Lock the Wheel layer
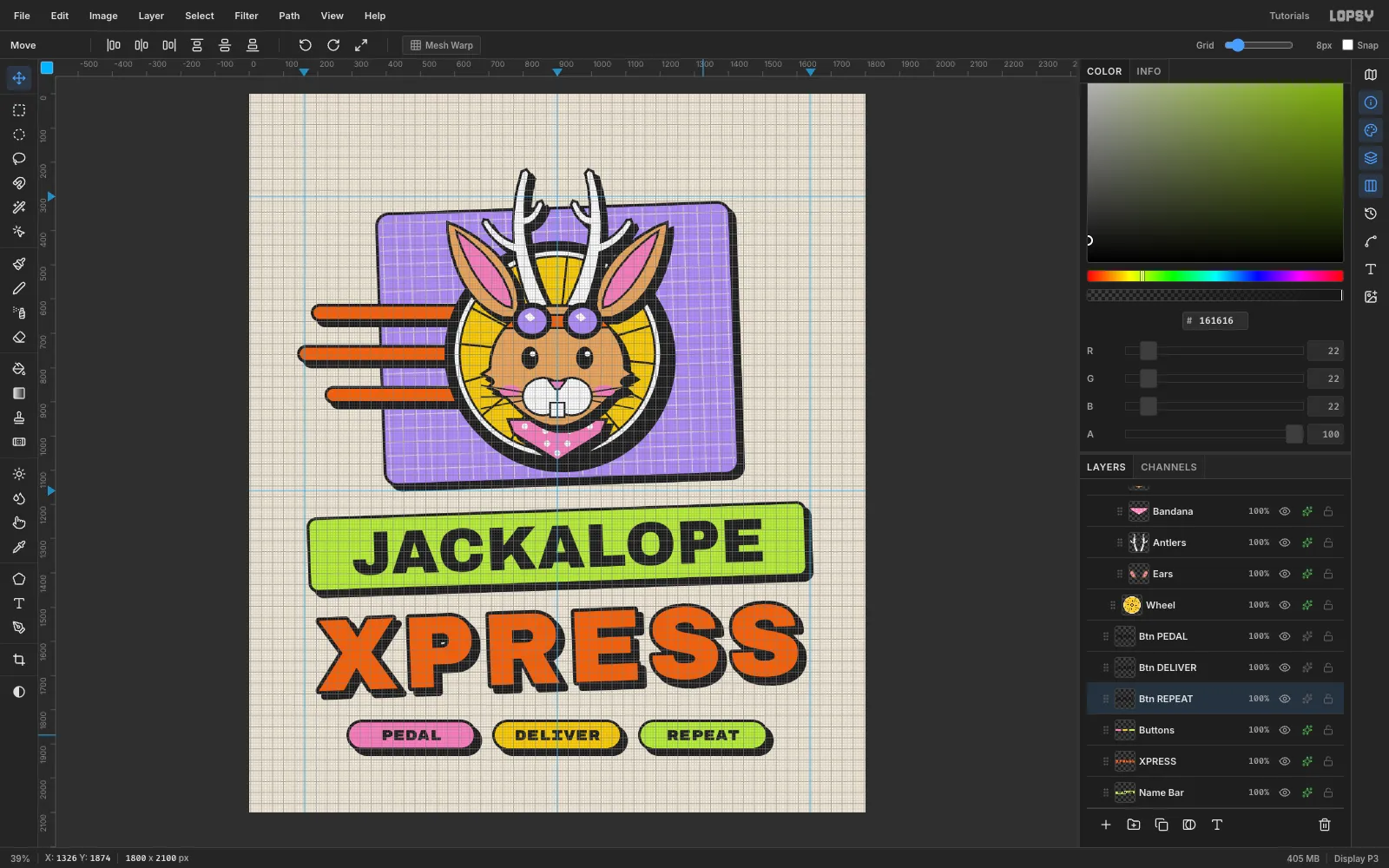1389x868 pixels. 1328,605
